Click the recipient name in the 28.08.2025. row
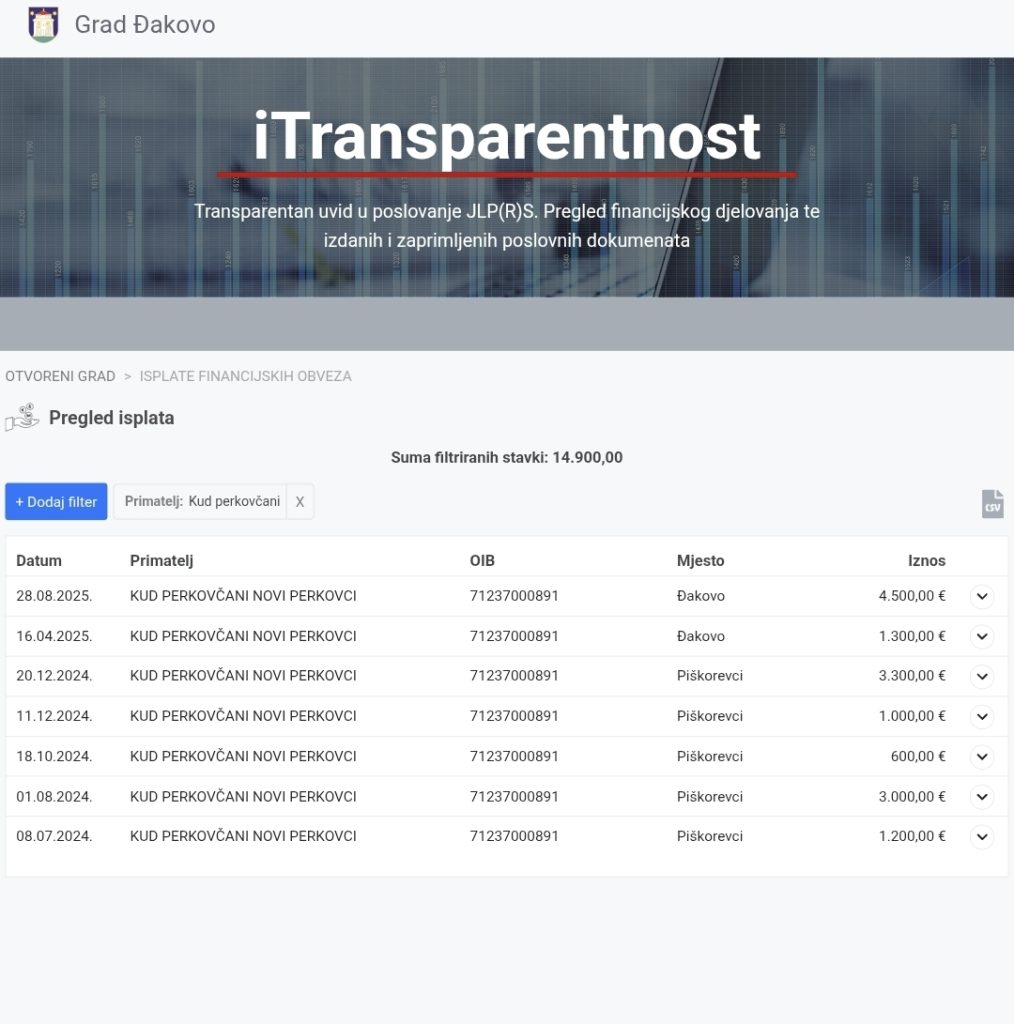The height and width of the screenshot is (1024, 1014). (243, 596)
